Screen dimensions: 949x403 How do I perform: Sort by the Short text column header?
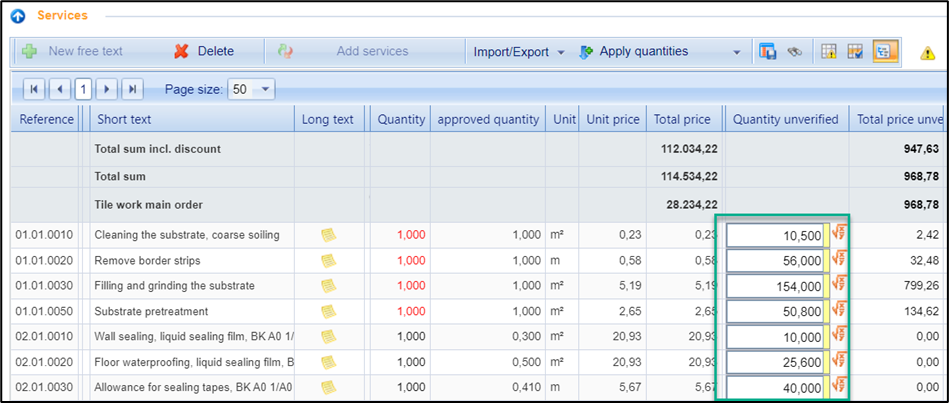click(x=124, y=120)
